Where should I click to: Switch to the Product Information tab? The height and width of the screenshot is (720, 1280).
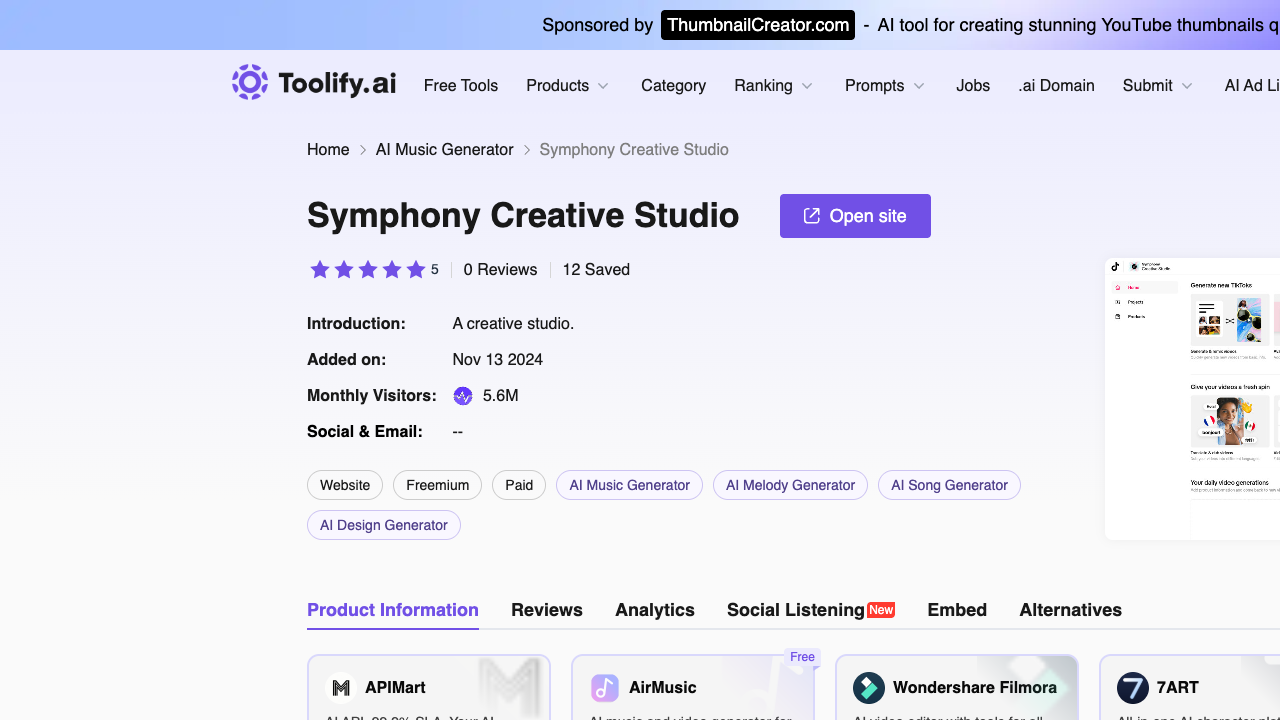393,610
